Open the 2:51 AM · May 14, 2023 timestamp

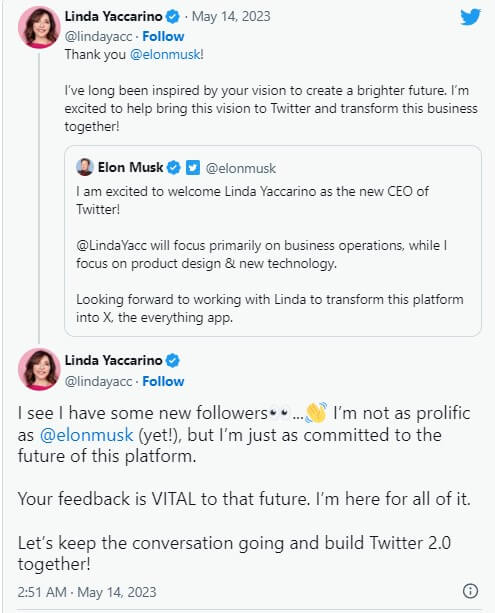pos(87,592)
